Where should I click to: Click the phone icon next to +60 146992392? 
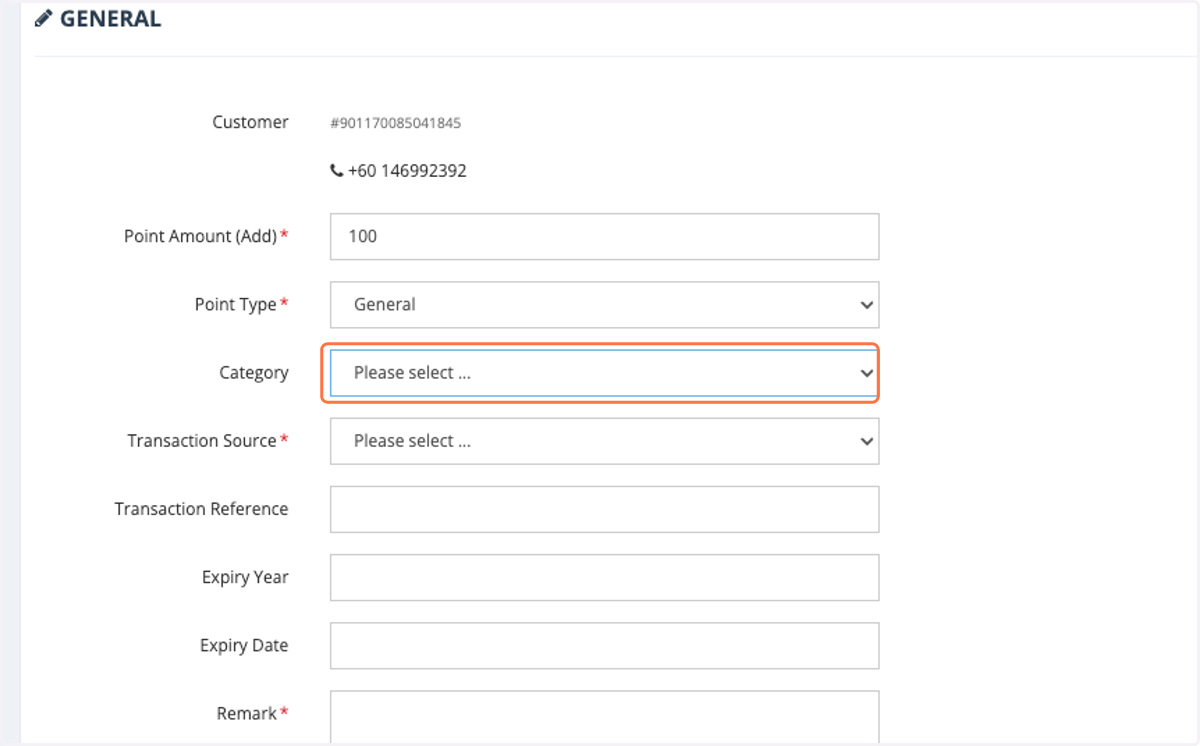point(337,171)
